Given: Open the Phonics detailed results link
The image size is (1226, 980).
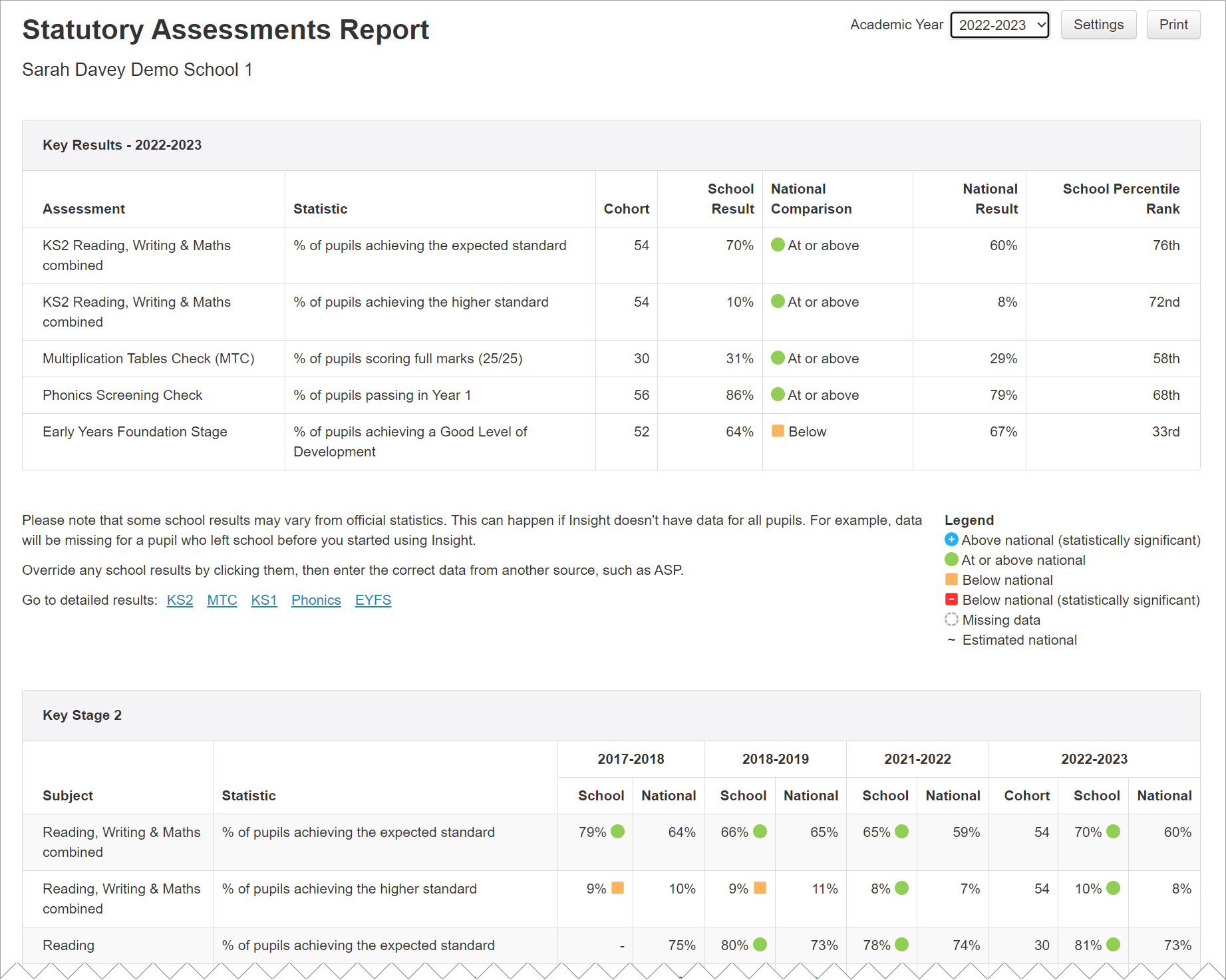Looking at the screenshot, I should click(x=316, y=600).
